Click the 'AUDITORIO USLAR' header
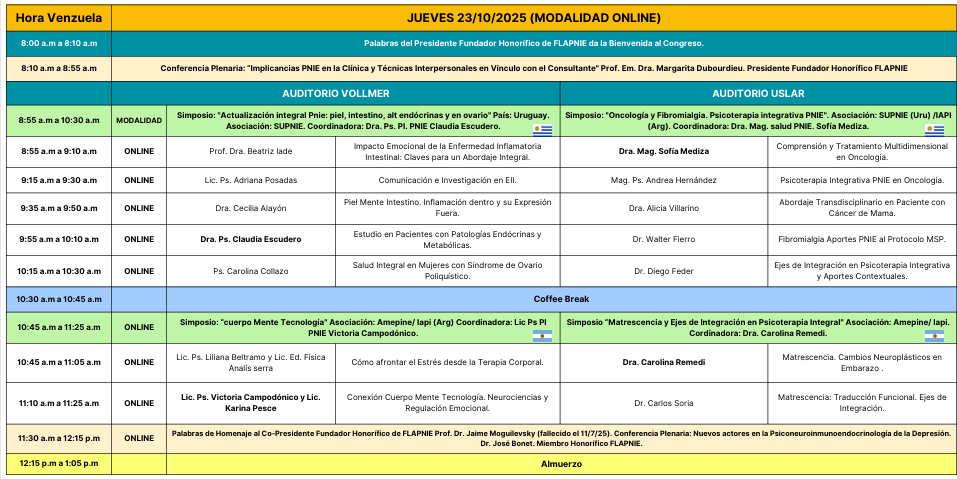Image resolution: width=957 pixels, height=479 pixels. click(758, 93)
